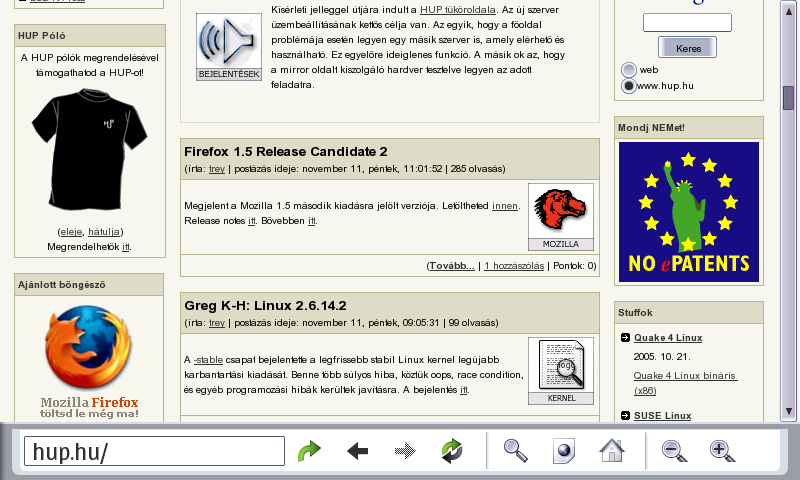The width and height of the screenshot is (800, 480).
Task: Open the HUP tüköroldala link
Action: pos(458,10)
